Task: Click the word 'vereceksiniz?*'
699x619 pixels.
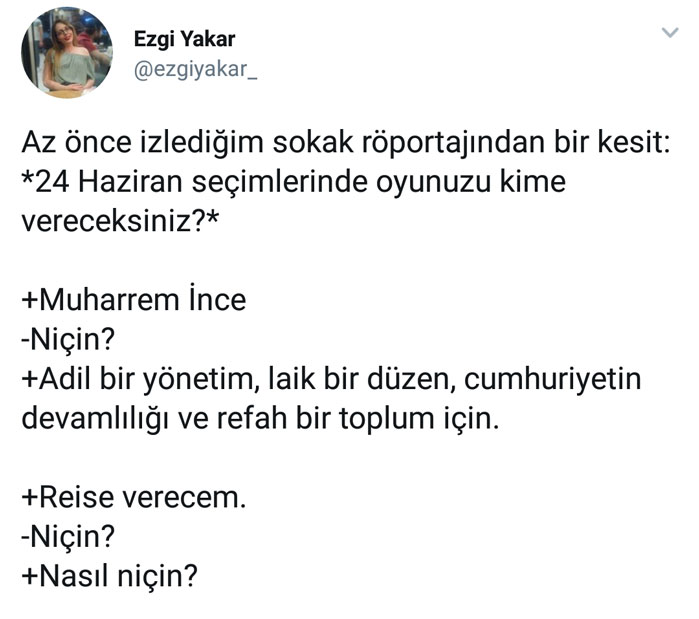Action: pyautogui.click(x=120, y=221)
